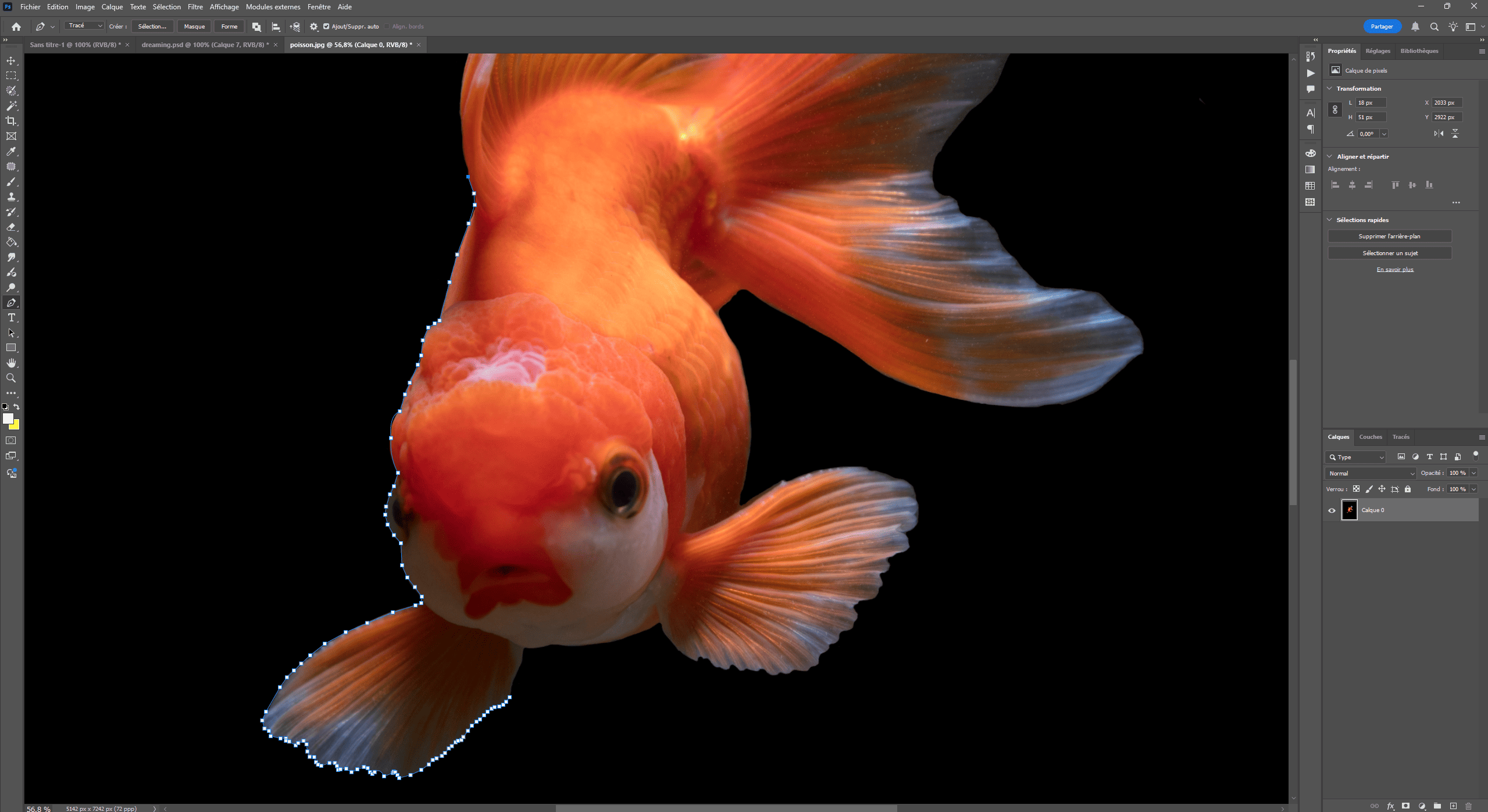1488x812 pixels.
Task: Switch to the Tracés tab
Action: click(1401, 437)
